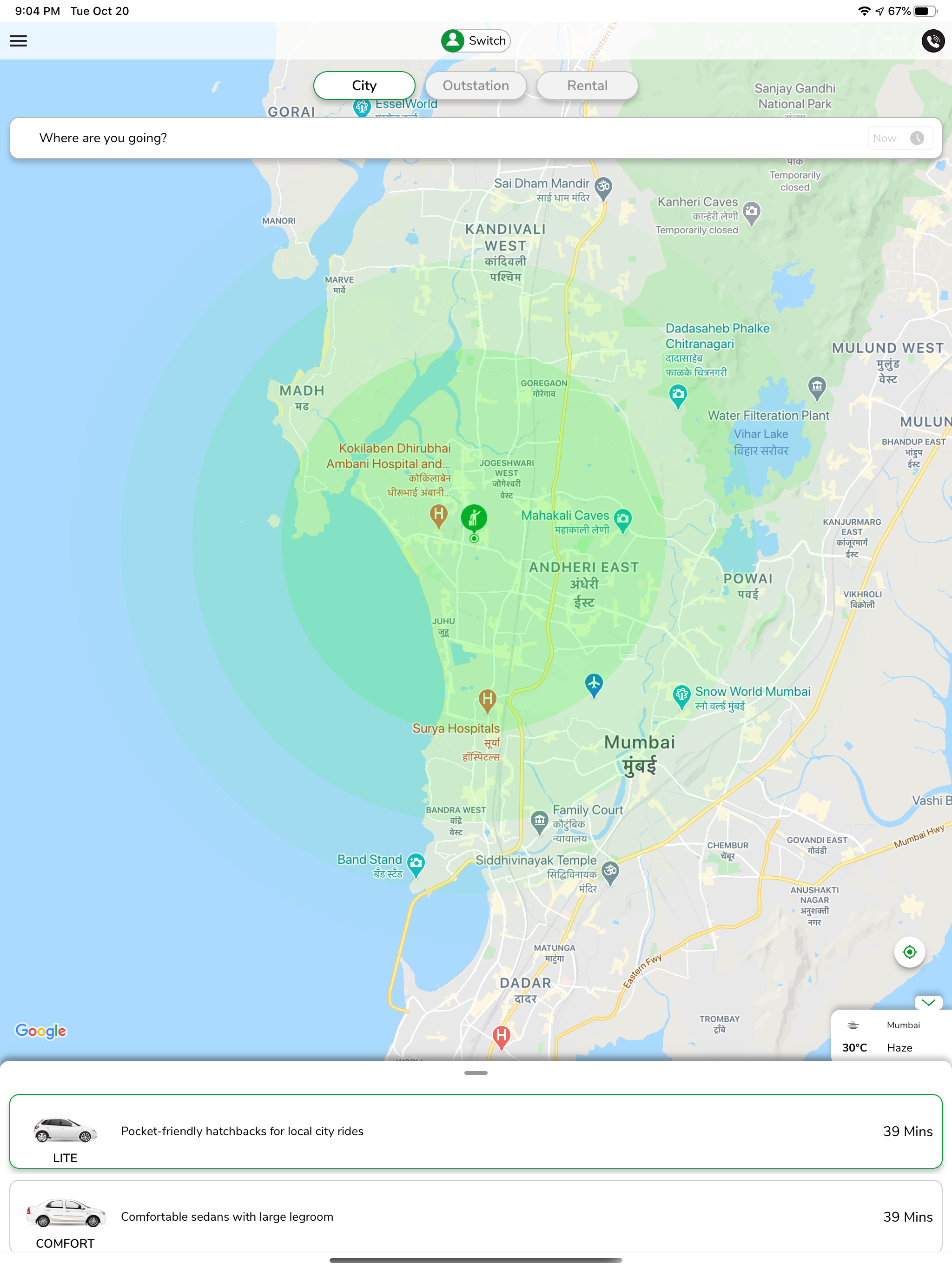The width and height of the screenshot is (952, 1270).
Task: Tap the Sai Dham Mandir pin
Action: coord(603,188)
